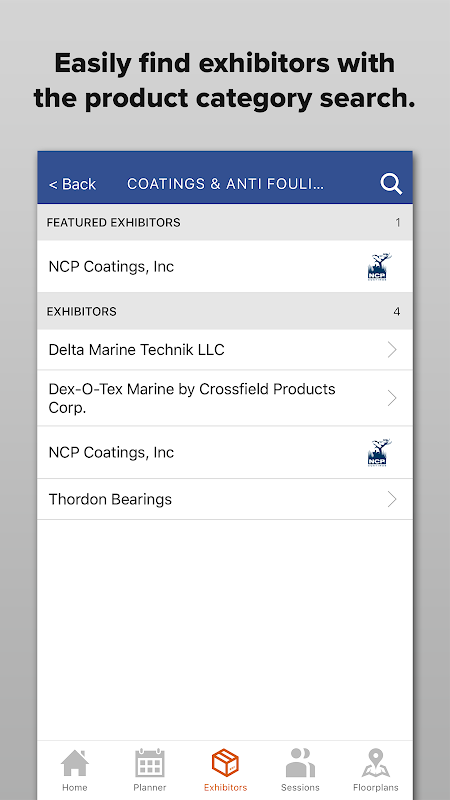
Task: Expand Dex-O-Tex Marine row chevron
Action: pos(392,398)
